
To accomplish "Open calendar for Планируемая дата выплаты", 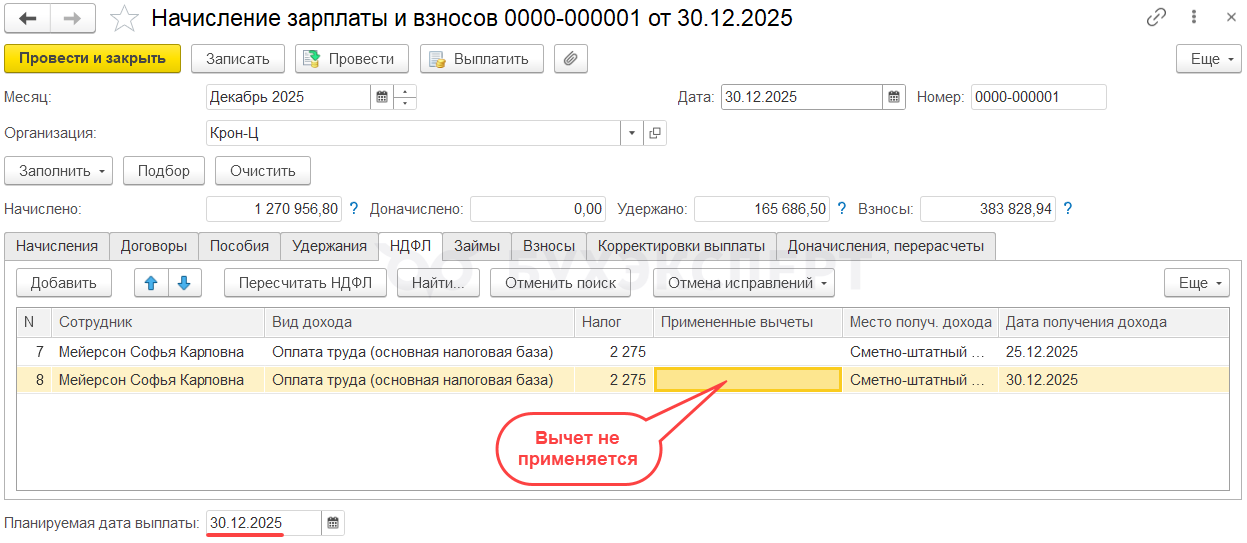I will coord(333,522).
